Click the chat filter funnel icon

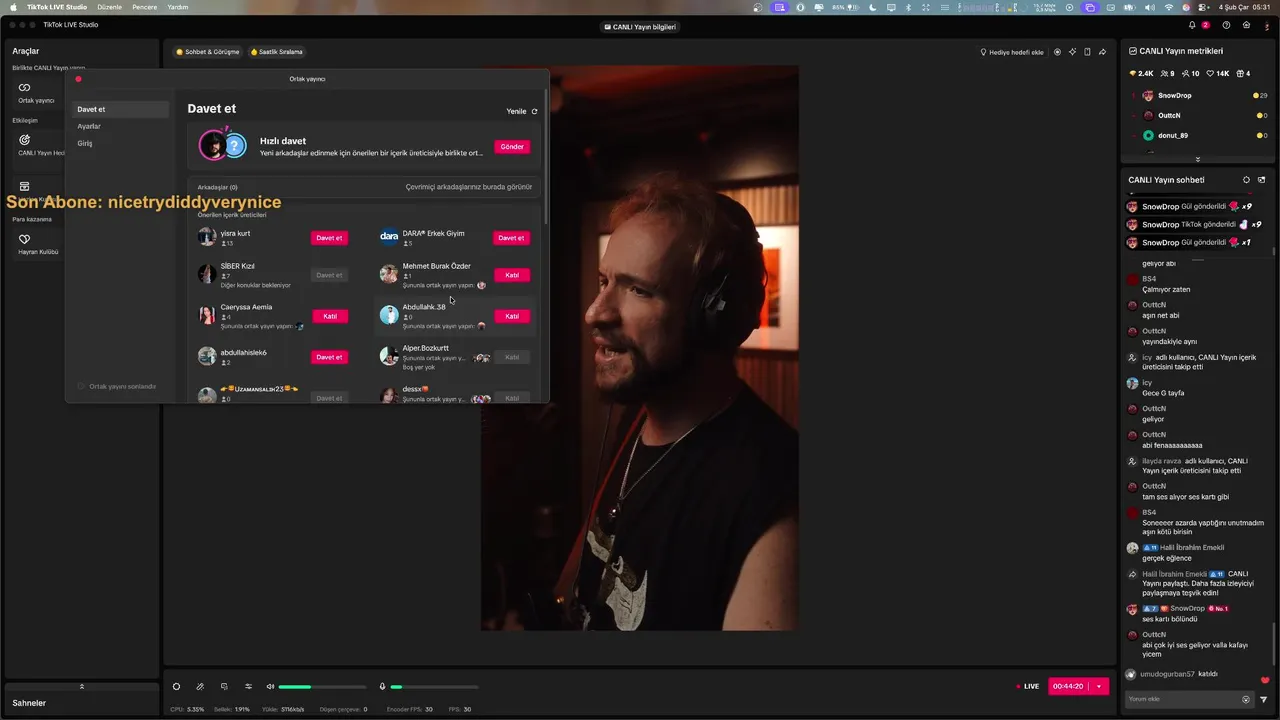pos(1264,699)
